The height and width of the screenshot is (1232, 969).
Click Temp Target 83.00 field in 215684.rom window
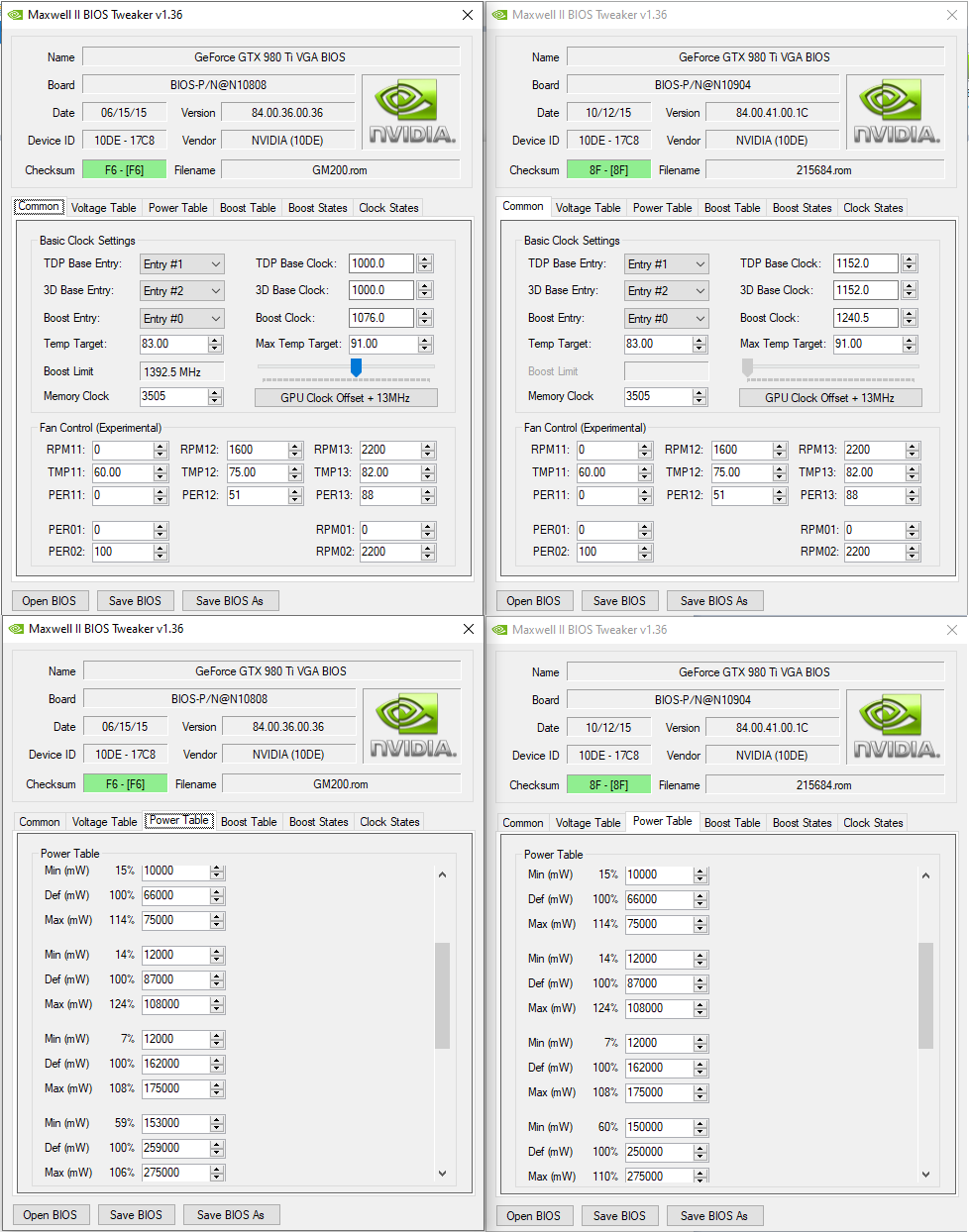(x=658, y=344)
